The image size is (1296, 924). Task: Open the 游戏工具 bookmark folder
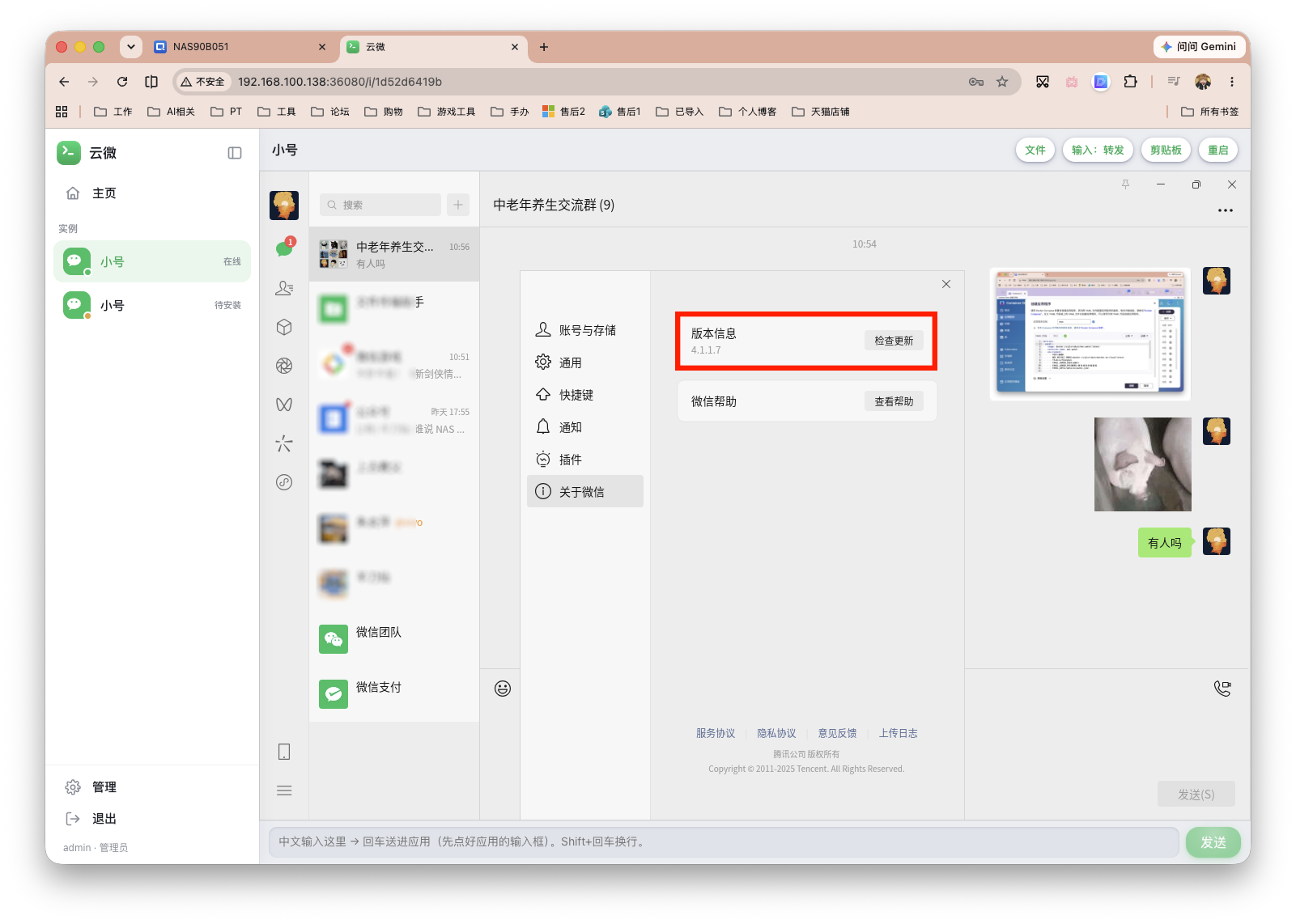tap(447, 112)
